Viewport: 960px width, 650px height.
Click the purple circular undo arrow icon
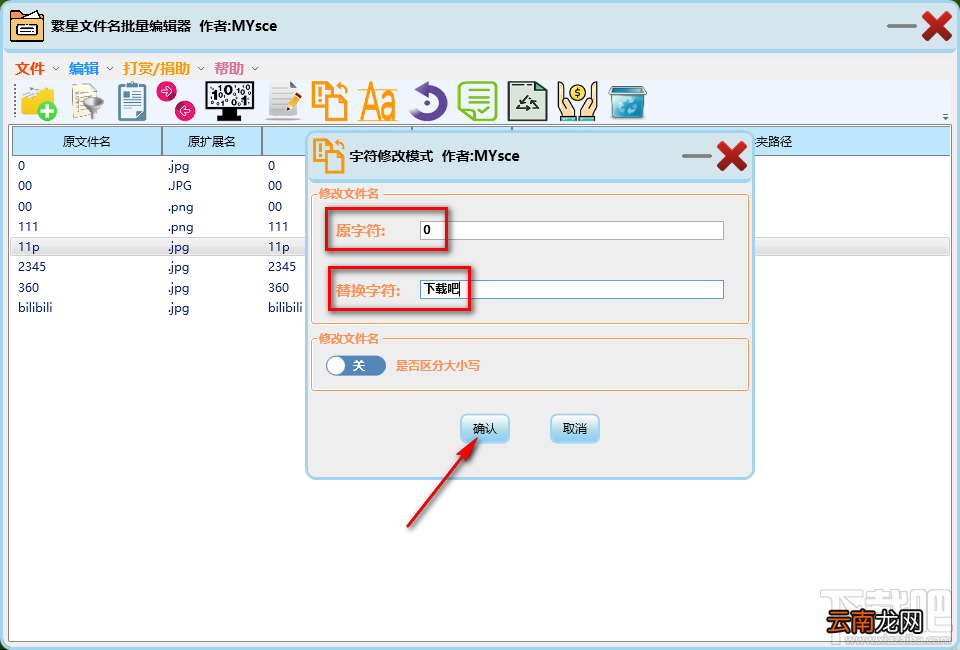(428, 102)
